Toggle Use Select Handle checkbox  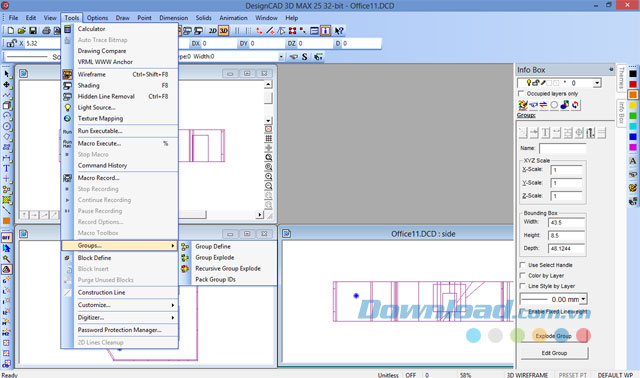coord(522,265)
